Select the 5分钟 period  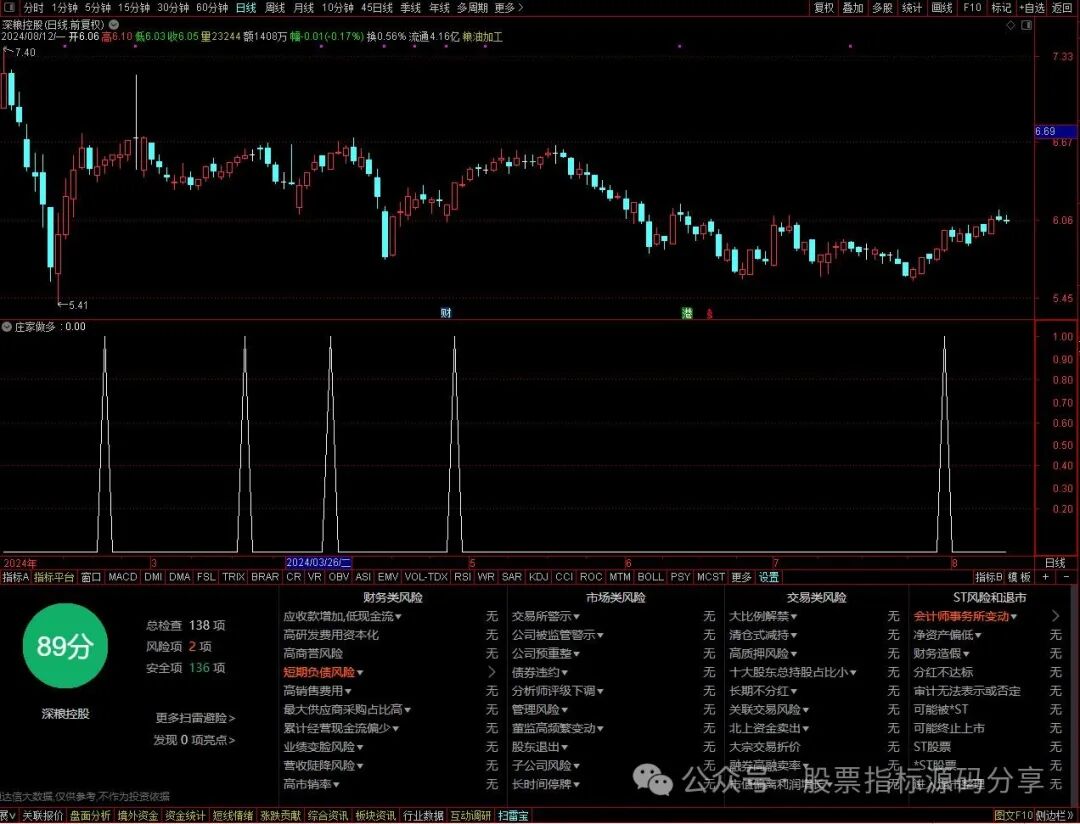pyautogui.click(x=98, y=8)
